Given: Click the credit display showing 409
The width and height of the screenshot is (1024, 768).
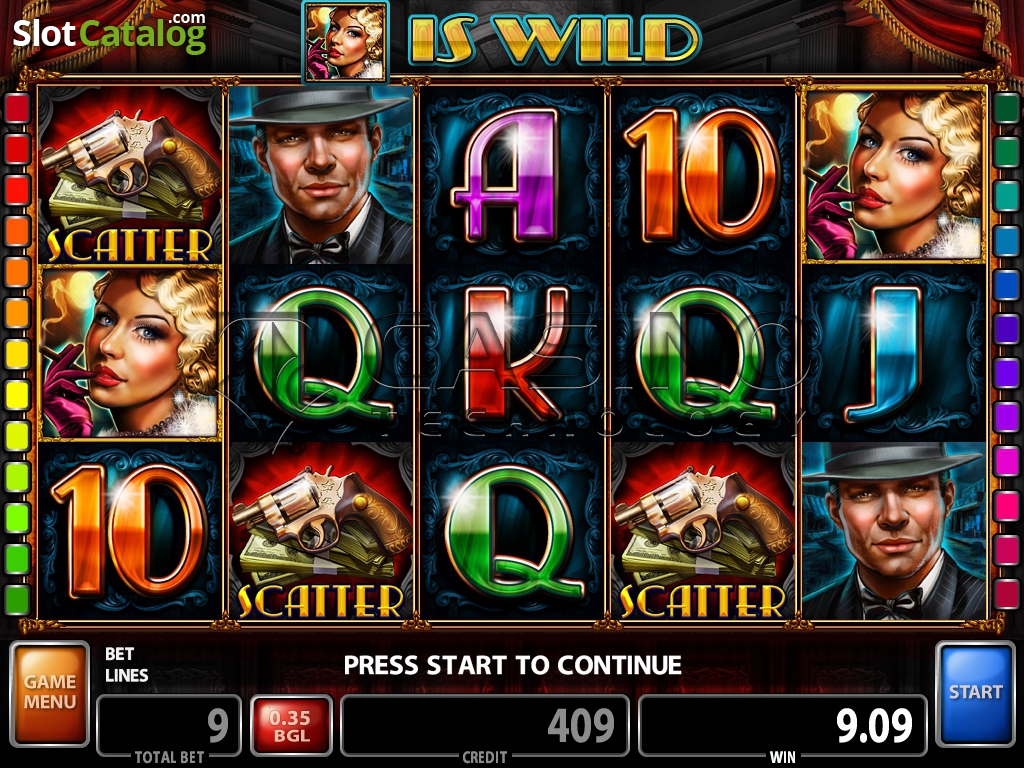Looking at the screenshot, I should [485, 726].
